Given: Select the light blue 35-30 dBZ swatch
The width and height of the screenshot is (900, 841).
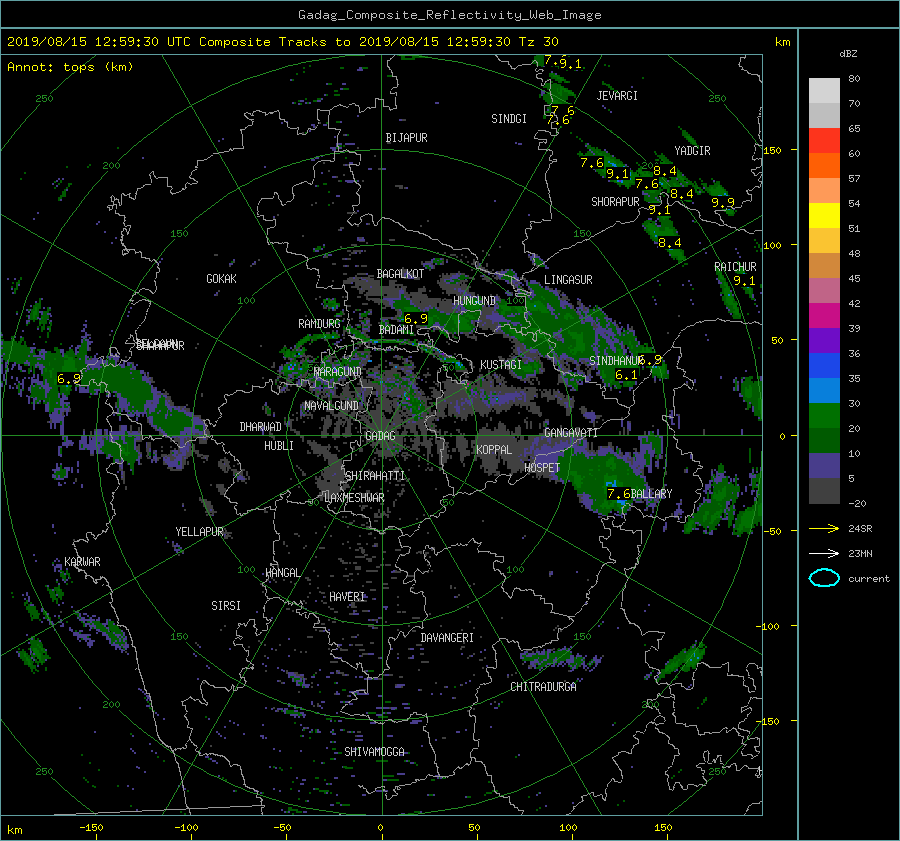Looking at the screenshot, I should pos(824,391).
